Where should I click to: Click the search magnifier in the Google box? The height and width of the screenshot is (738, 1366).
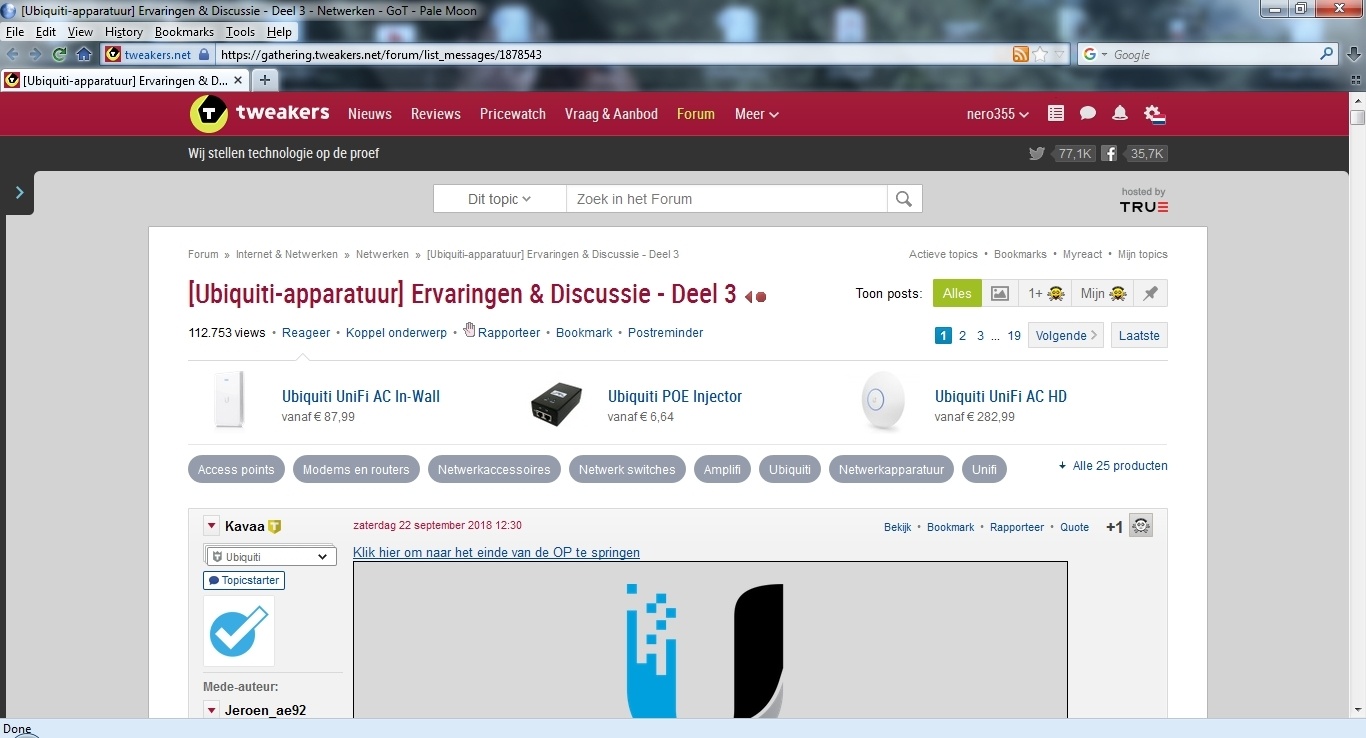point(1327,54)
